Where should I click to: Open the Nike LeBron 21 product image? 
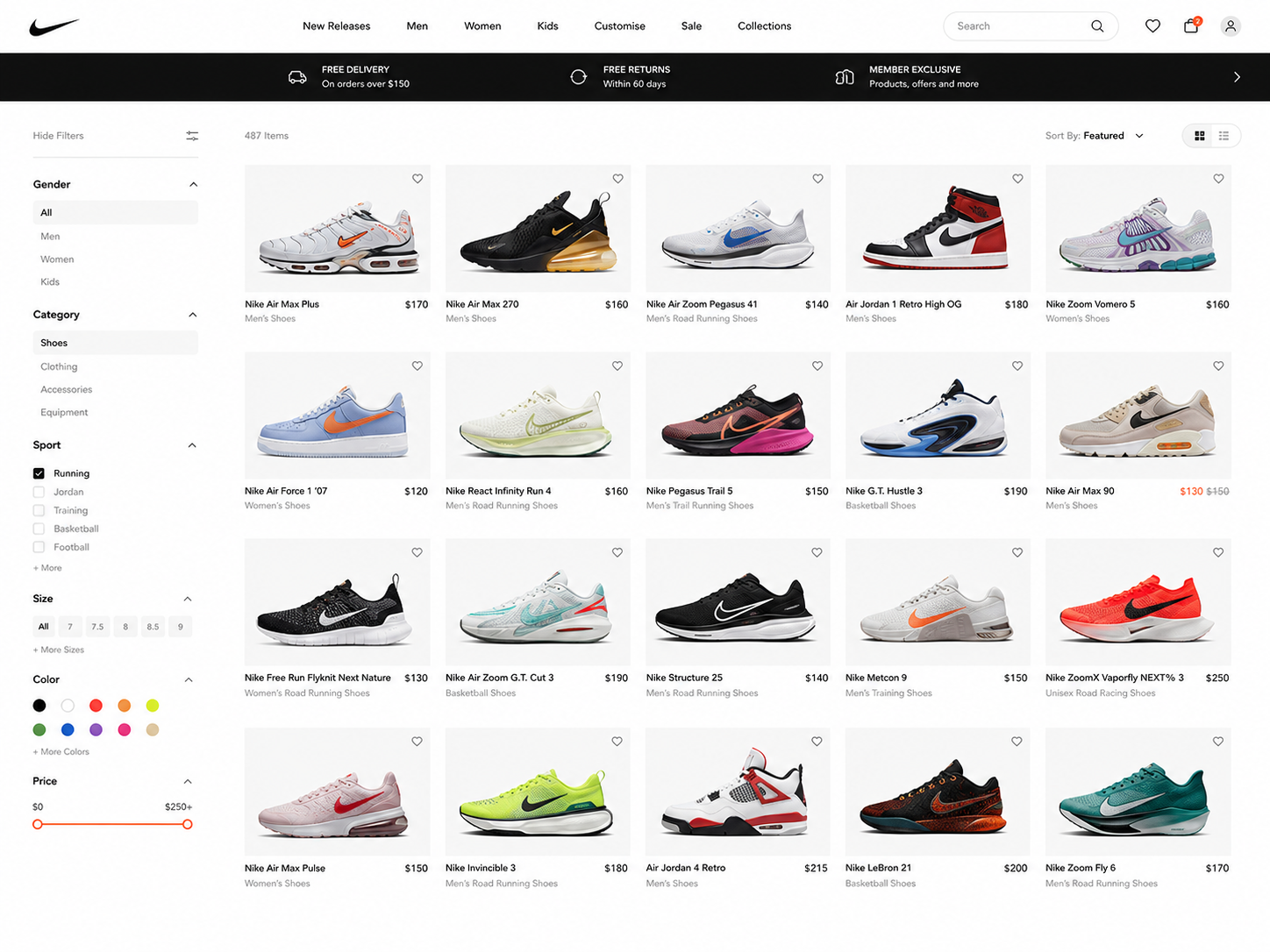pos(938,792)
